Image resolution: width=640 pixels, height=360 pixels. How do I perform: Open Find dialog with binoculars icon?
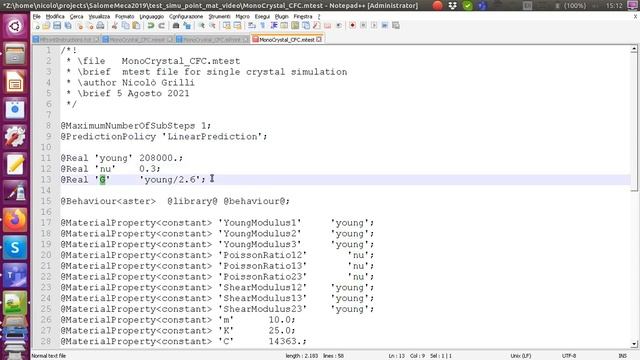176,26
